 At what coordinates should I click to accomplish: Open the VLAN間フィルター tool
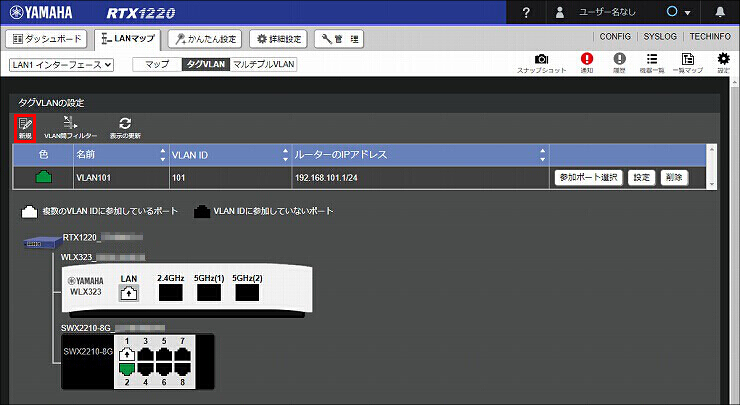[x=70, y=128]
